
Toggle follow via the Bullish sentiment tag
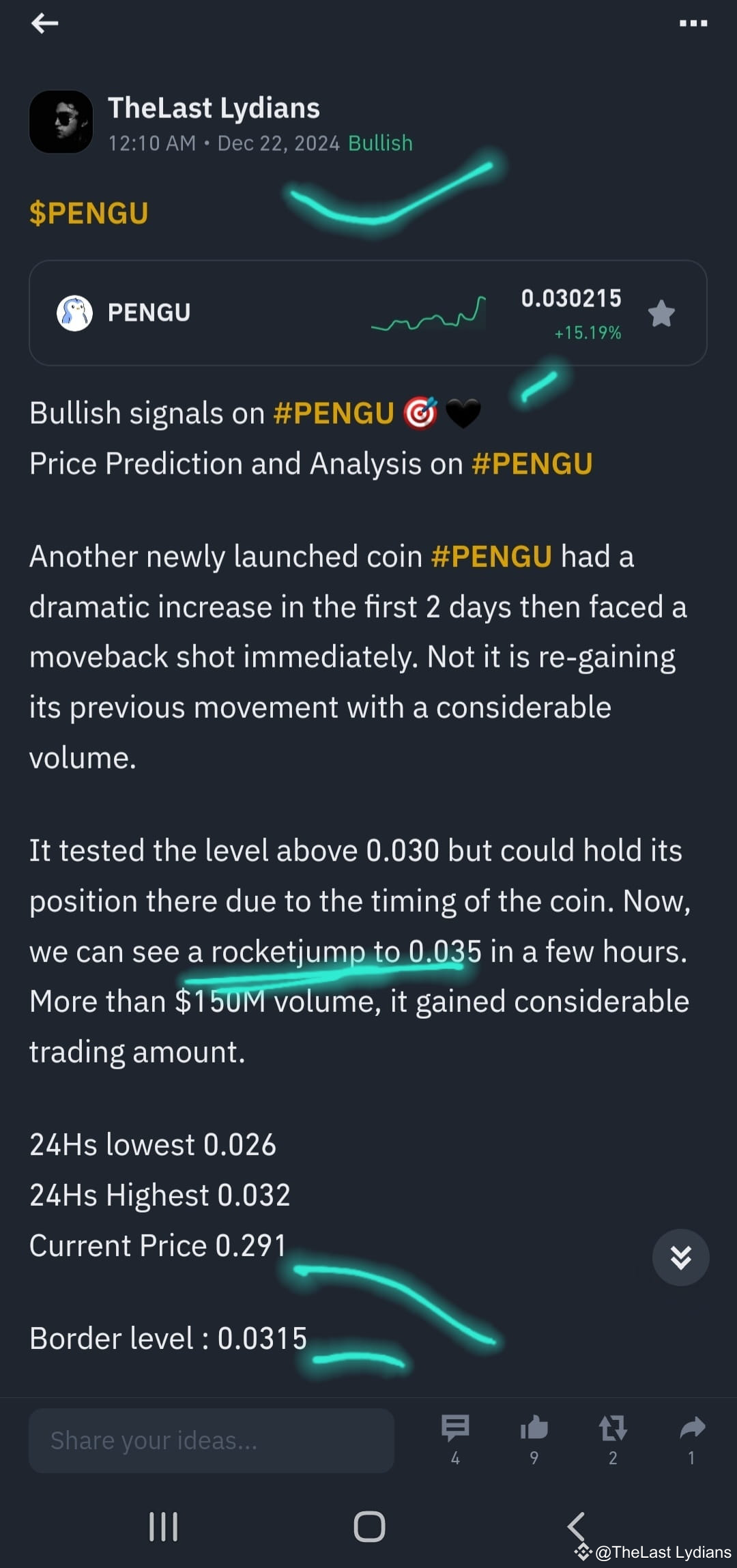tap(380, 143)
